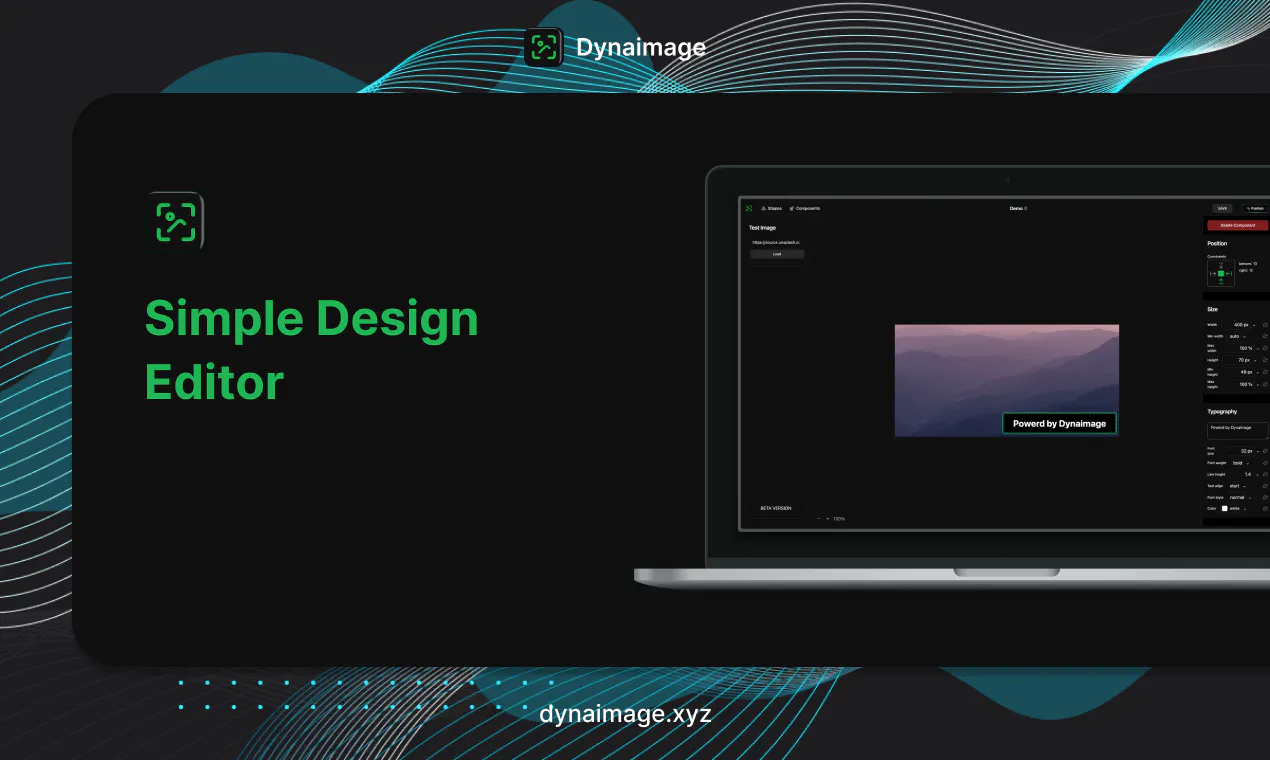Select the Powerd by Dynaimage text component
This screenshot has width=1270, height=760.
pyautogui.click(x=1059, y=423)
